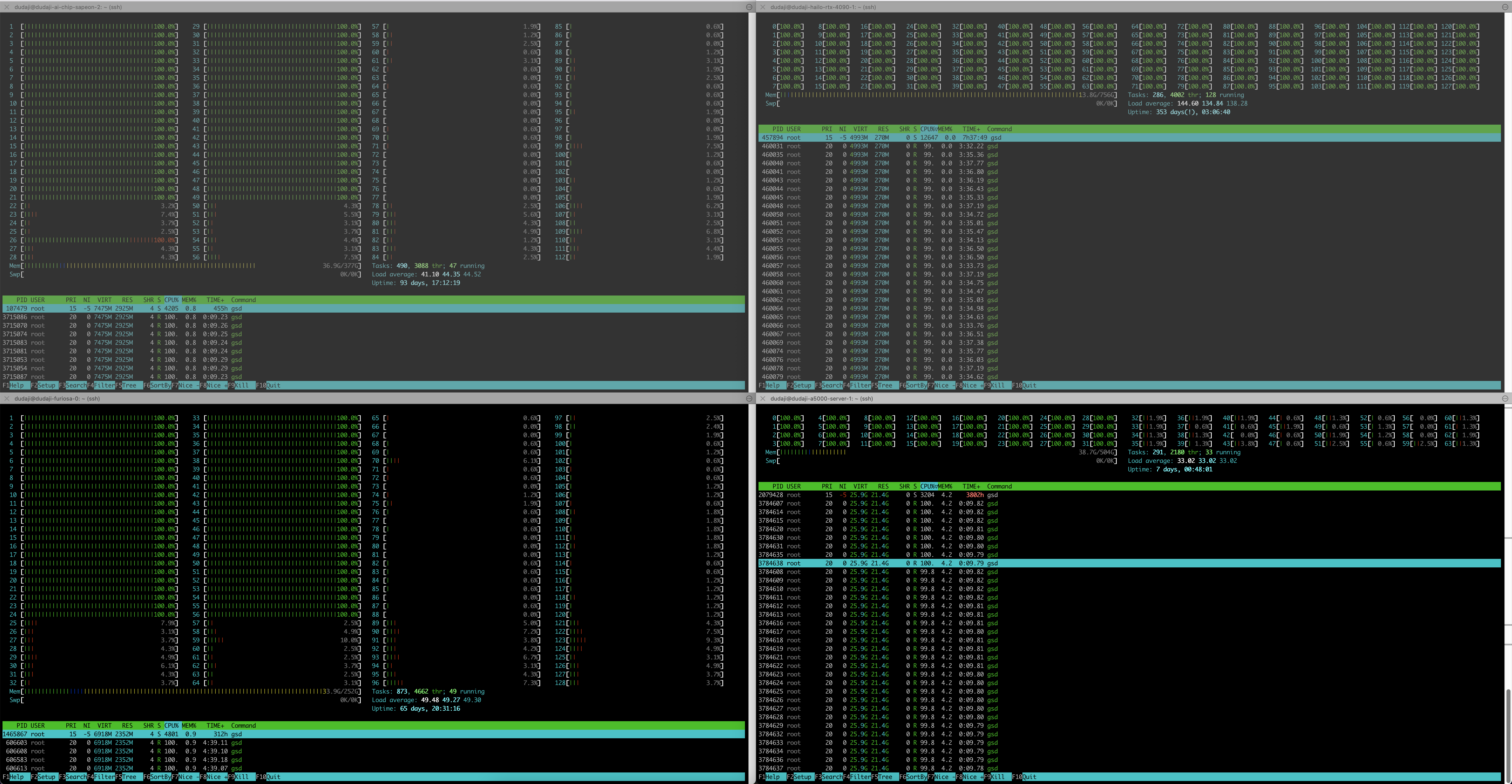
Task: Sort by the Command column in the furiosa-0 pane
Action: coord(244,726)
